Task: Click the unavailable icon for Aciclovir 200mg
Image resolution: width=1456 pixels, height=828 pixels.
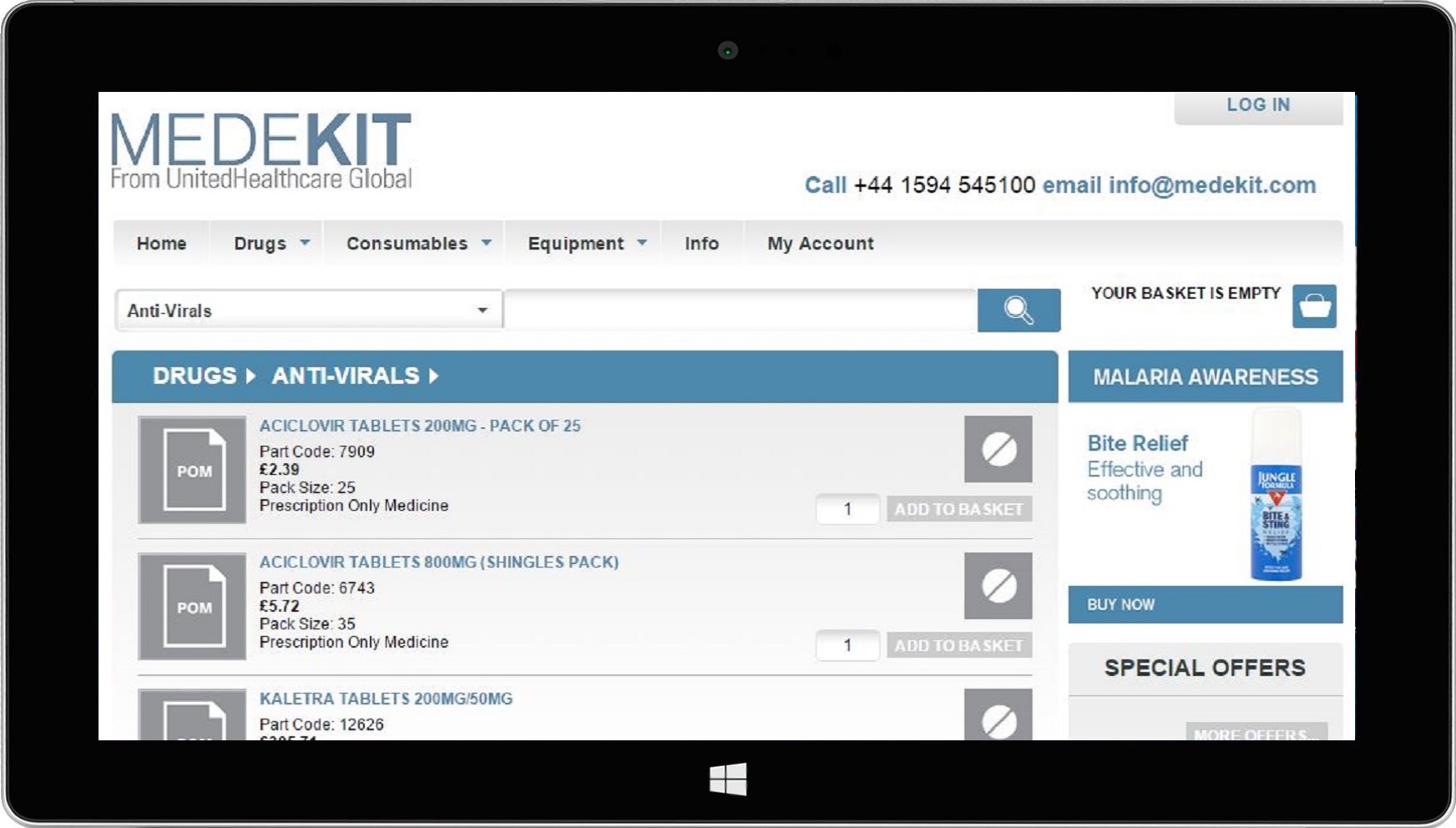Action: pyautogui.click(x=998, y=449)
